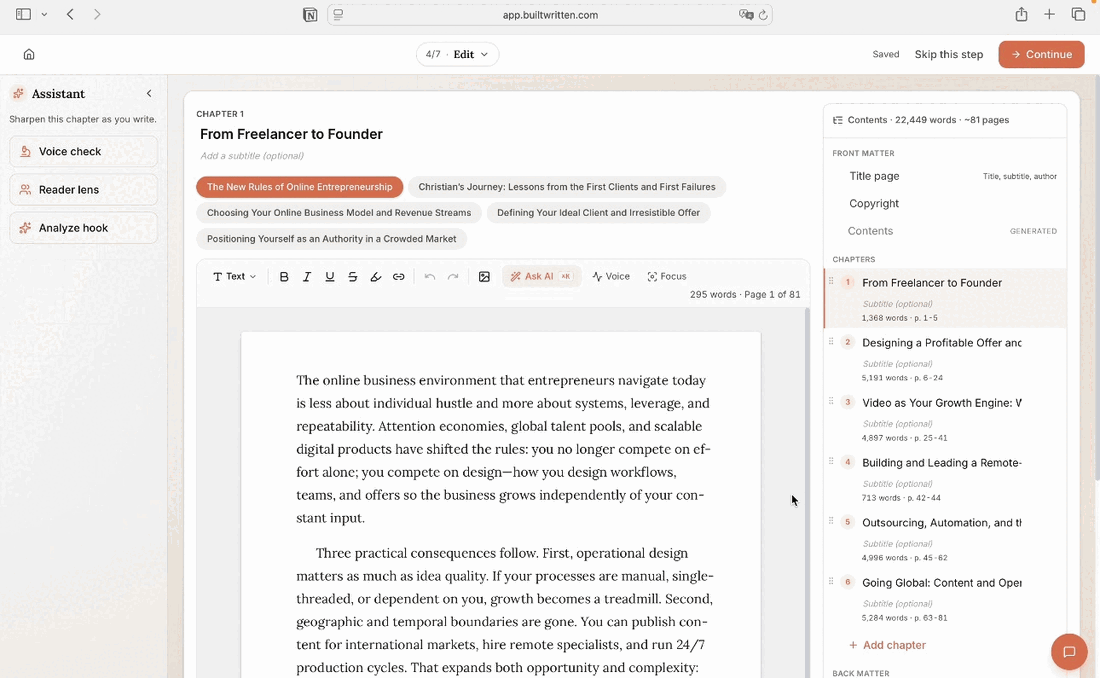
Task: Select The New Rules of Online Entrepreneurship tab
Action: [300, 187]
